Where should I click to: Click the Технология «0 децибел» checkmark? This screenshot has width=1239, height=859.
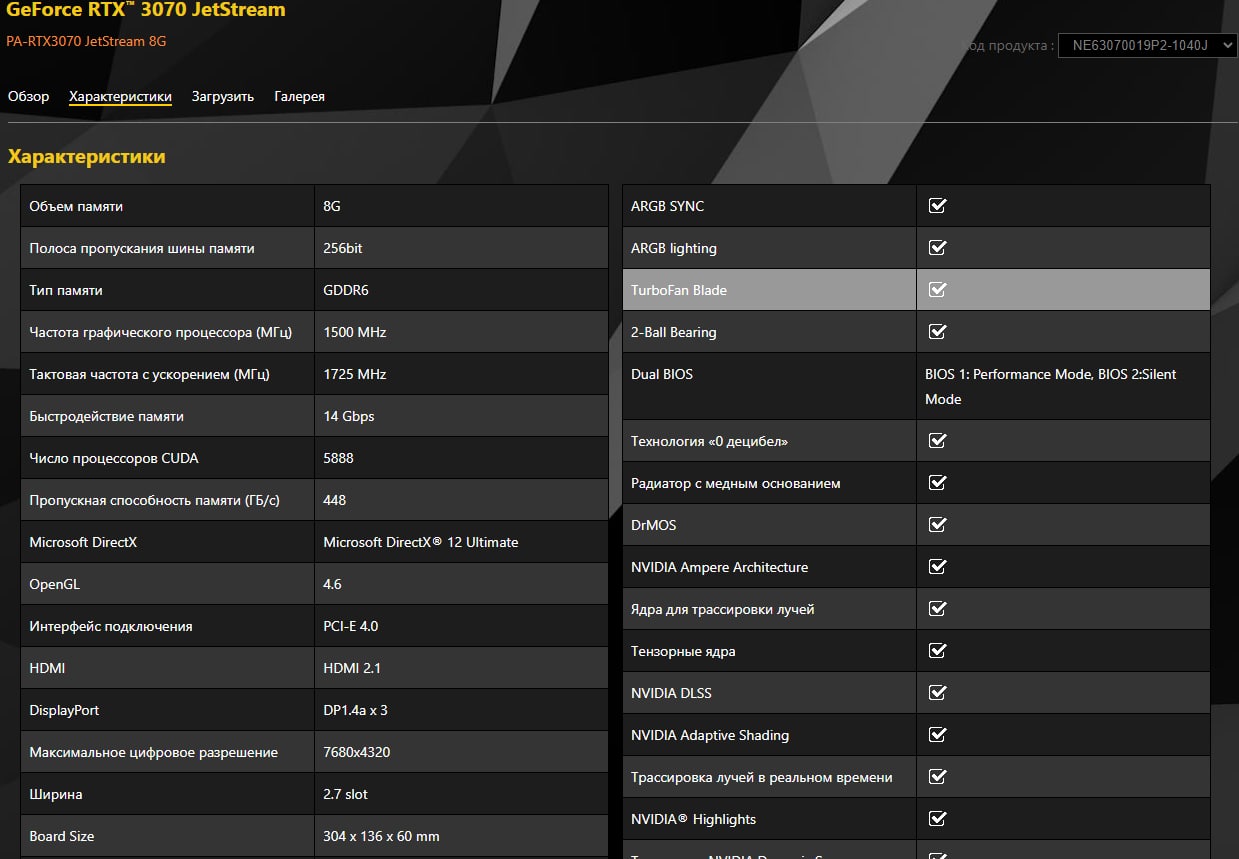coord(937,441)
